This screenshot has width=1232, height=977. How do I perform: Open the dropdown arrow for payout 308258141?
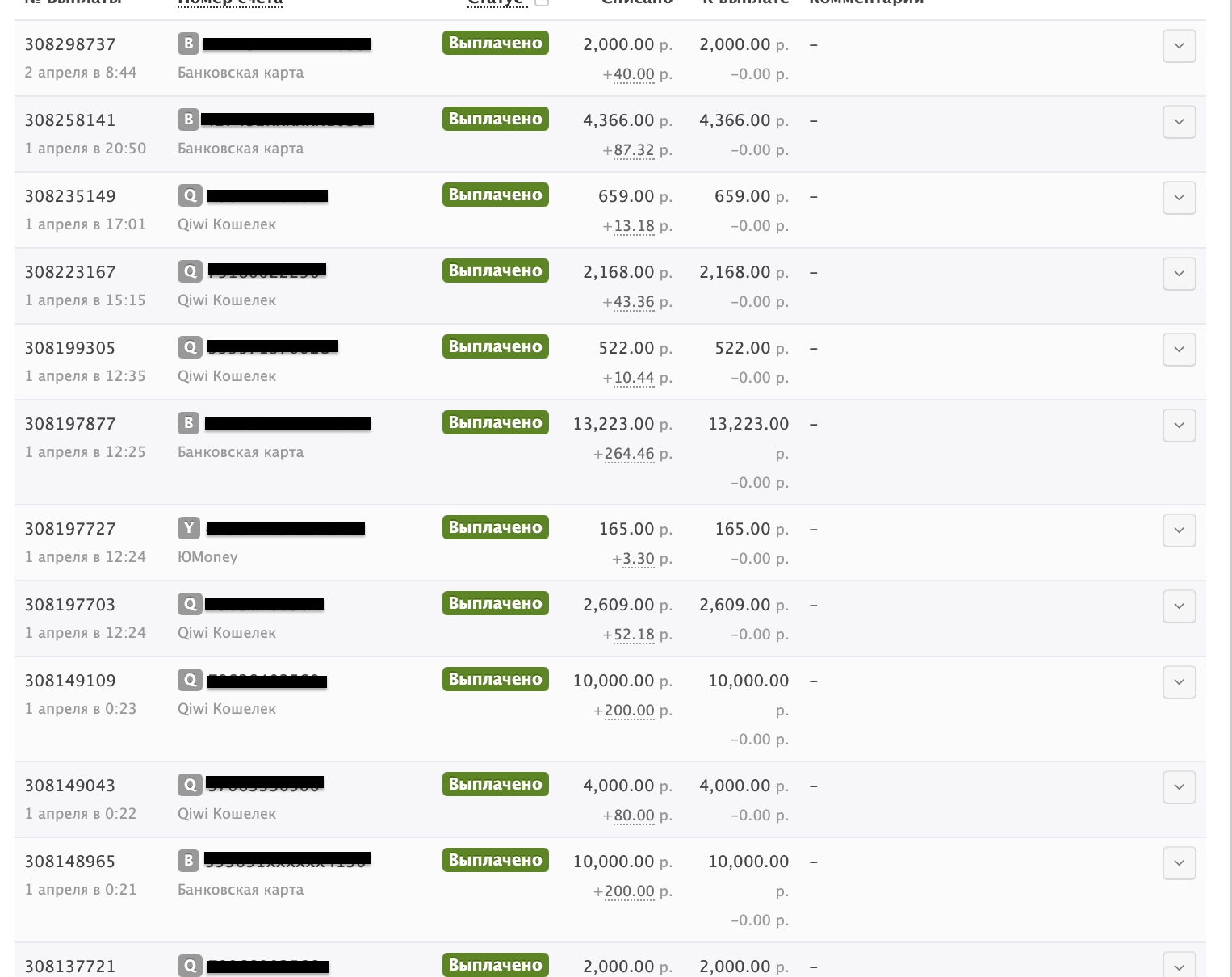tap(1179, 122)
